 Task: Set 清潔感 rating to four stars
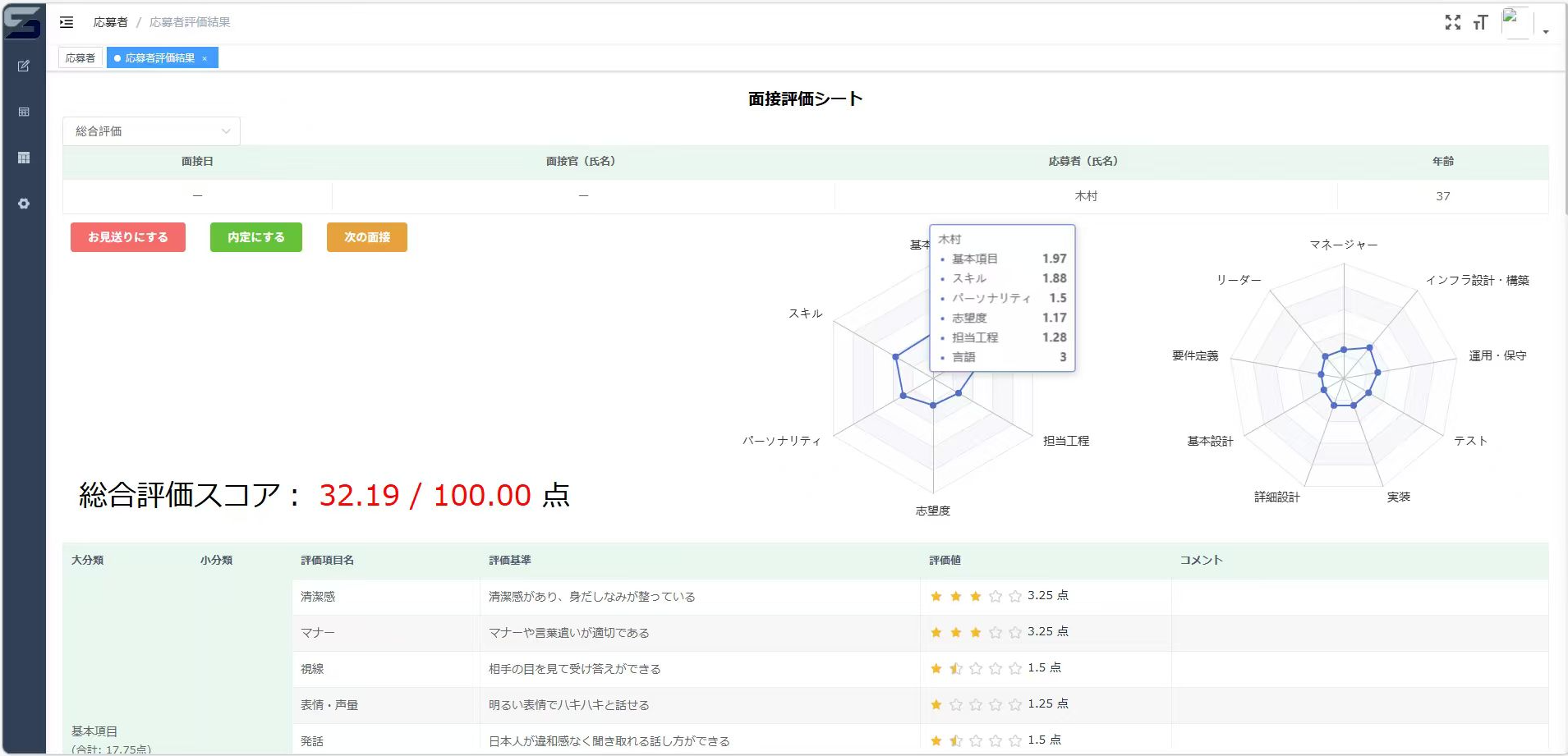(995, 596)
